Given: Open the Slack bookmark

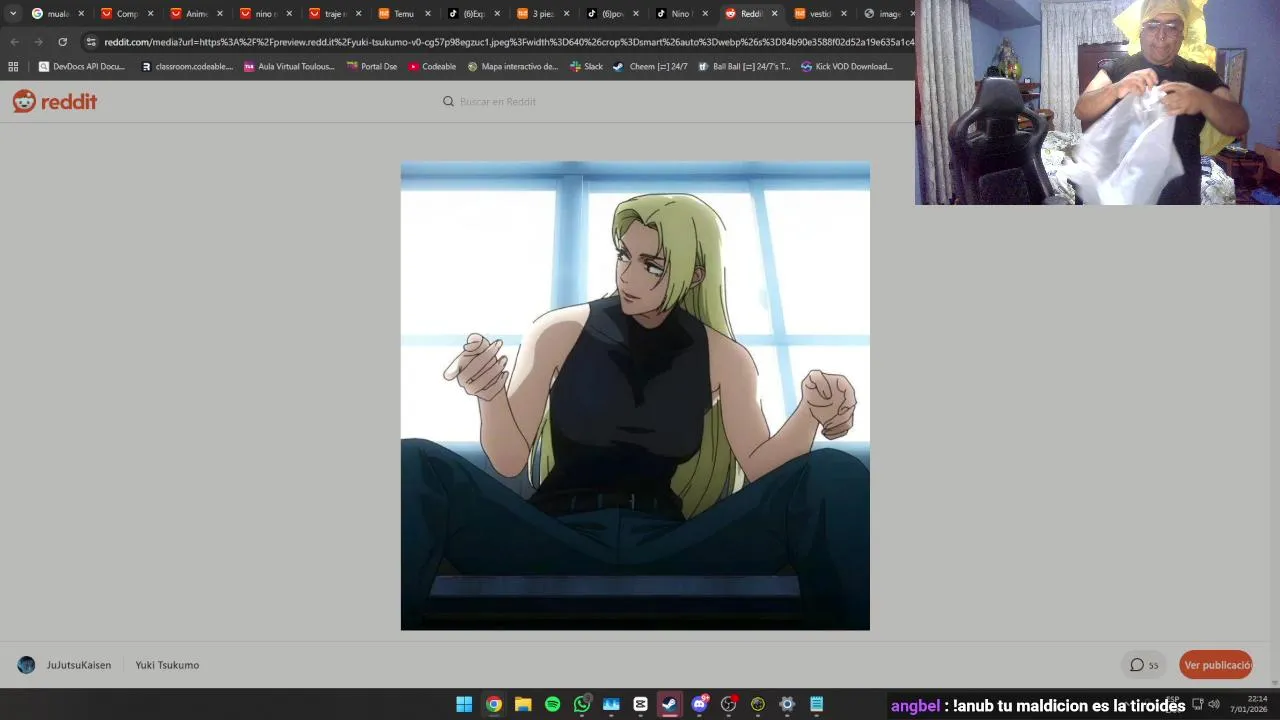Looking at the screenshot, I should [x=586, y=67].
